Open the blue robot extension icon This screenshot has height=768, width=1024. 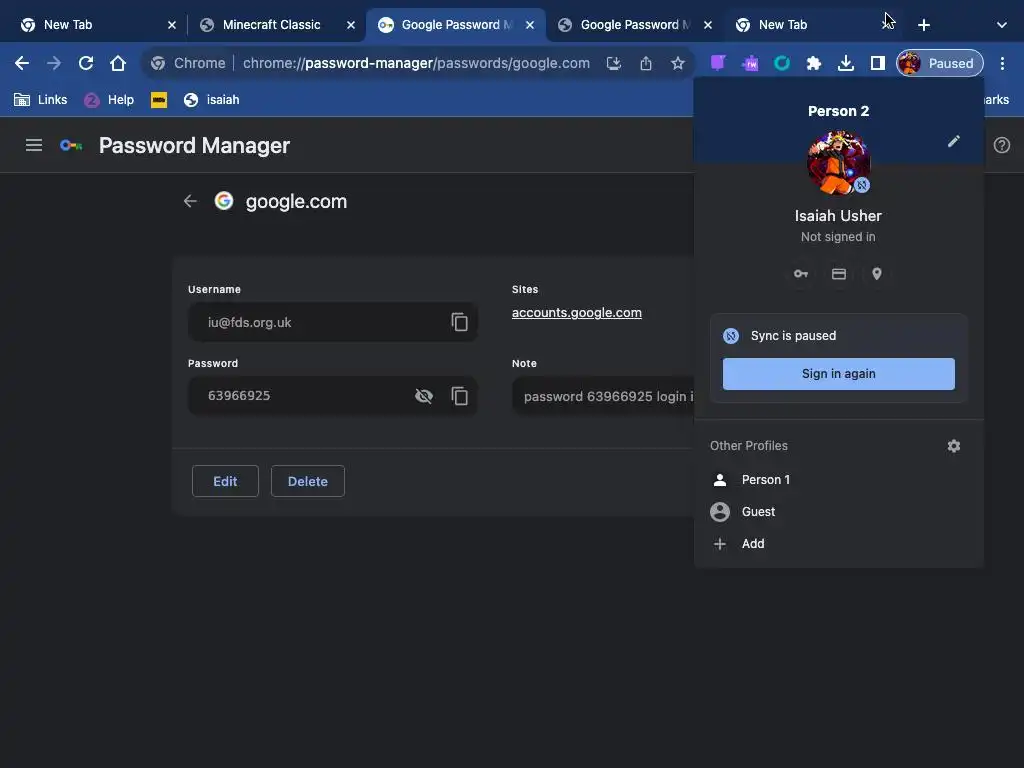[x=750, y=63]
